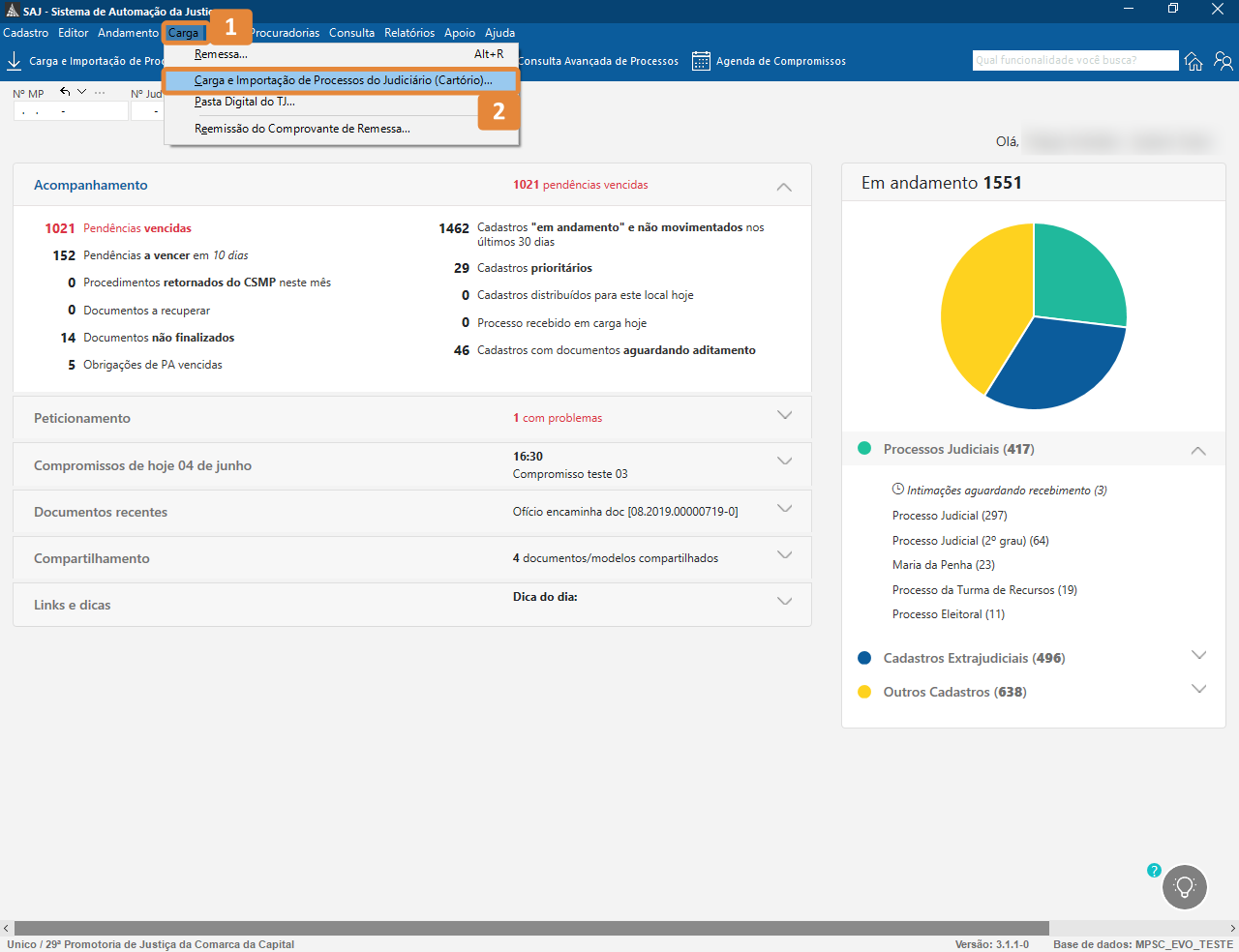Image resolution: width=1239 pixels, height=952 pixels.
Task: Focus the Qual funcionalidade você busca search field
Action: (1075, 61)
